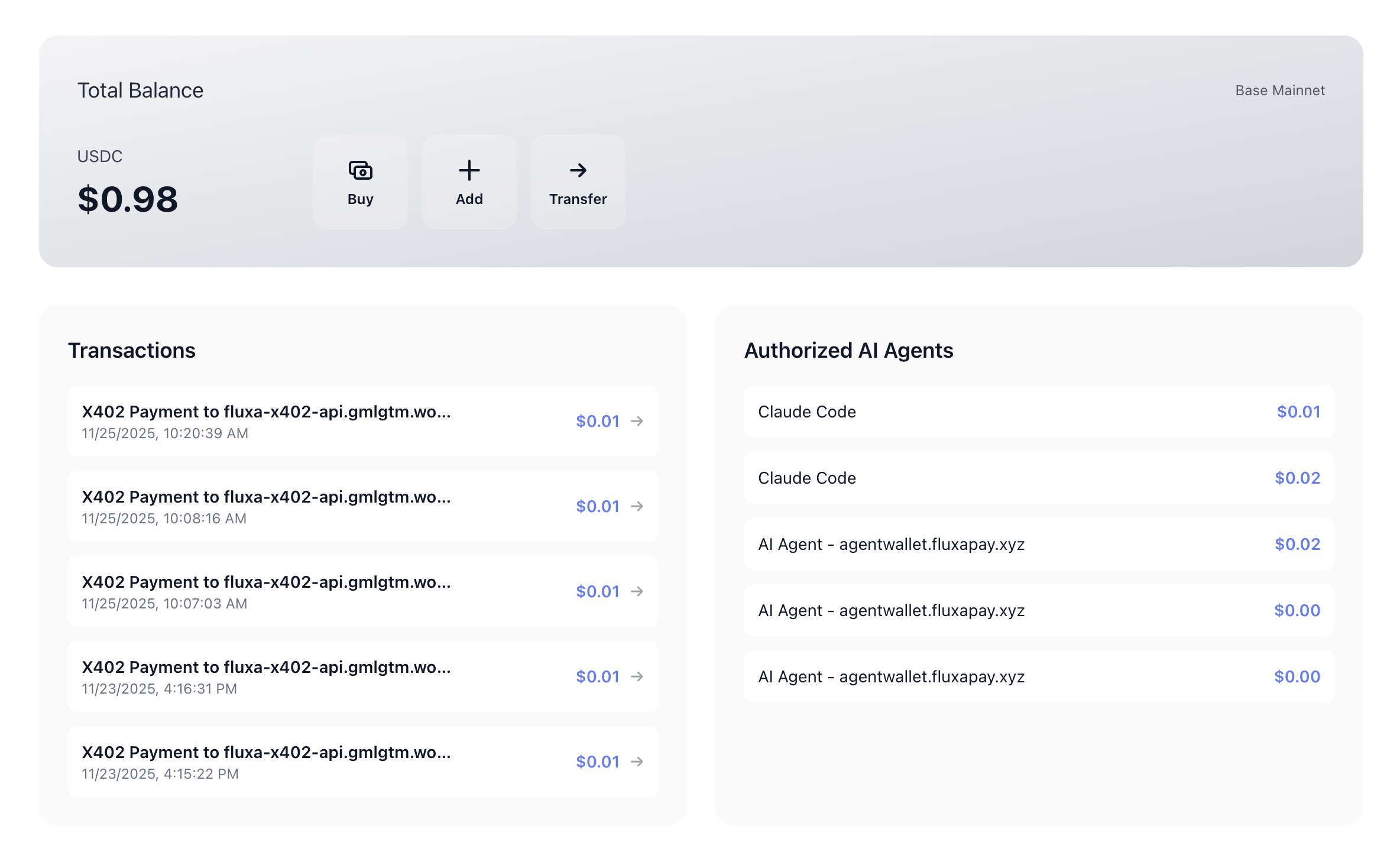
Task: Open AI Agent agentwallet entry with $0.02
Action: (x=1038, y=545)
